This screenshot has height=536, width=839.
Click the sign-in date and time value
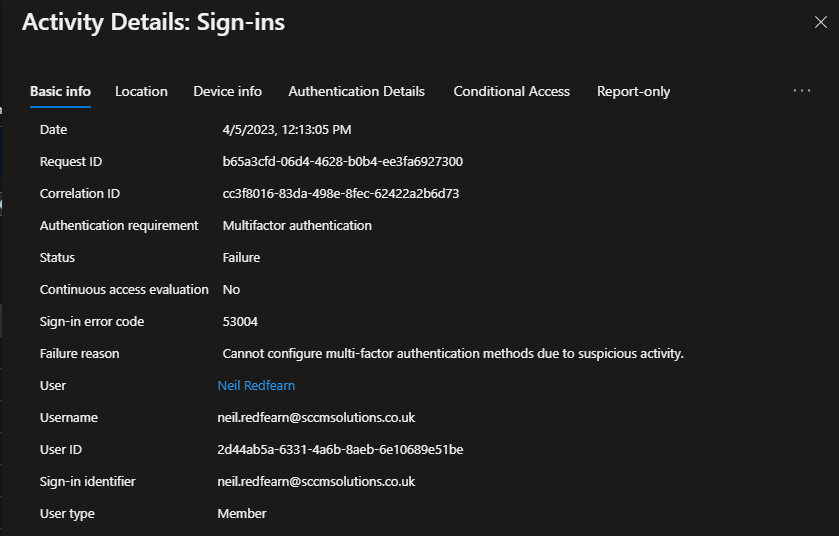point(287,129)
